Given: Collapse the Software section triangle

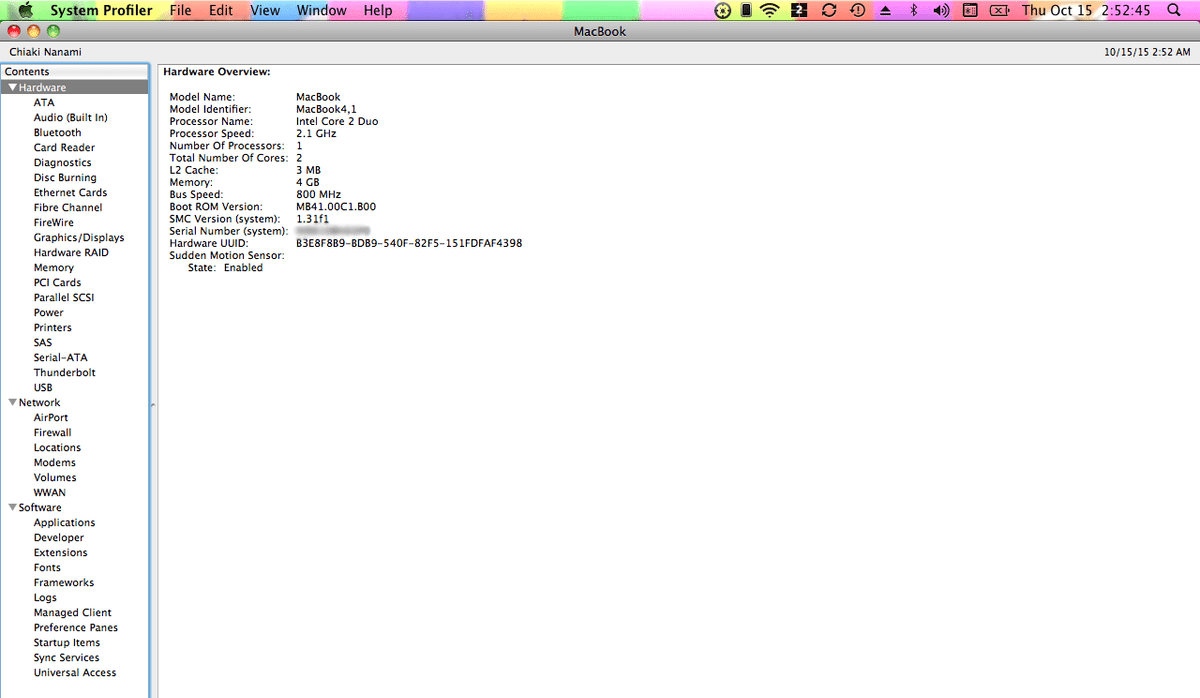Looking at the screenshot, I should point(12,508).
